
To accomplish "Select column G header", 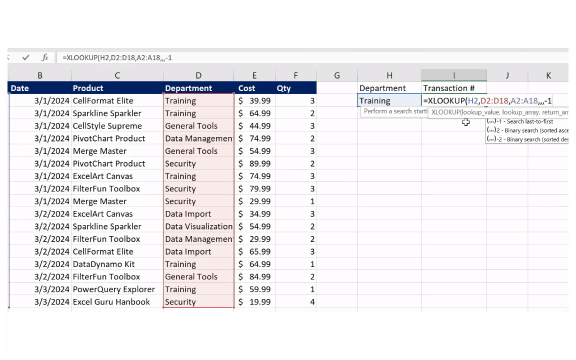I will click(337, 75).
